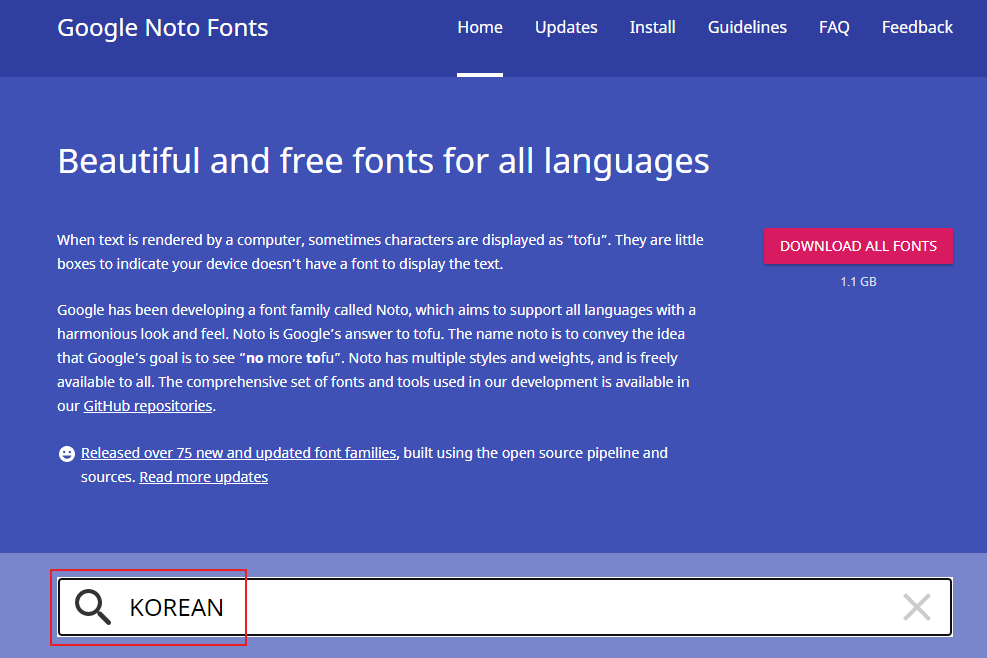This screenshot has height=658, width=987.
Task: Follow the GitHub repositories link
Action: click(148, 406)
